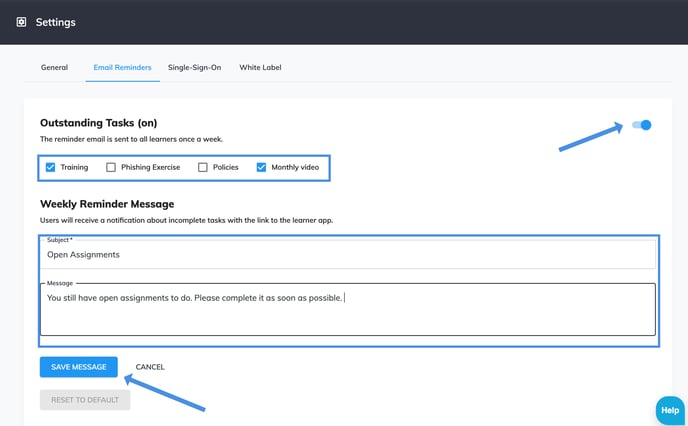Focus the Subject input field
The image size is (688, 426).
point(348,254)
